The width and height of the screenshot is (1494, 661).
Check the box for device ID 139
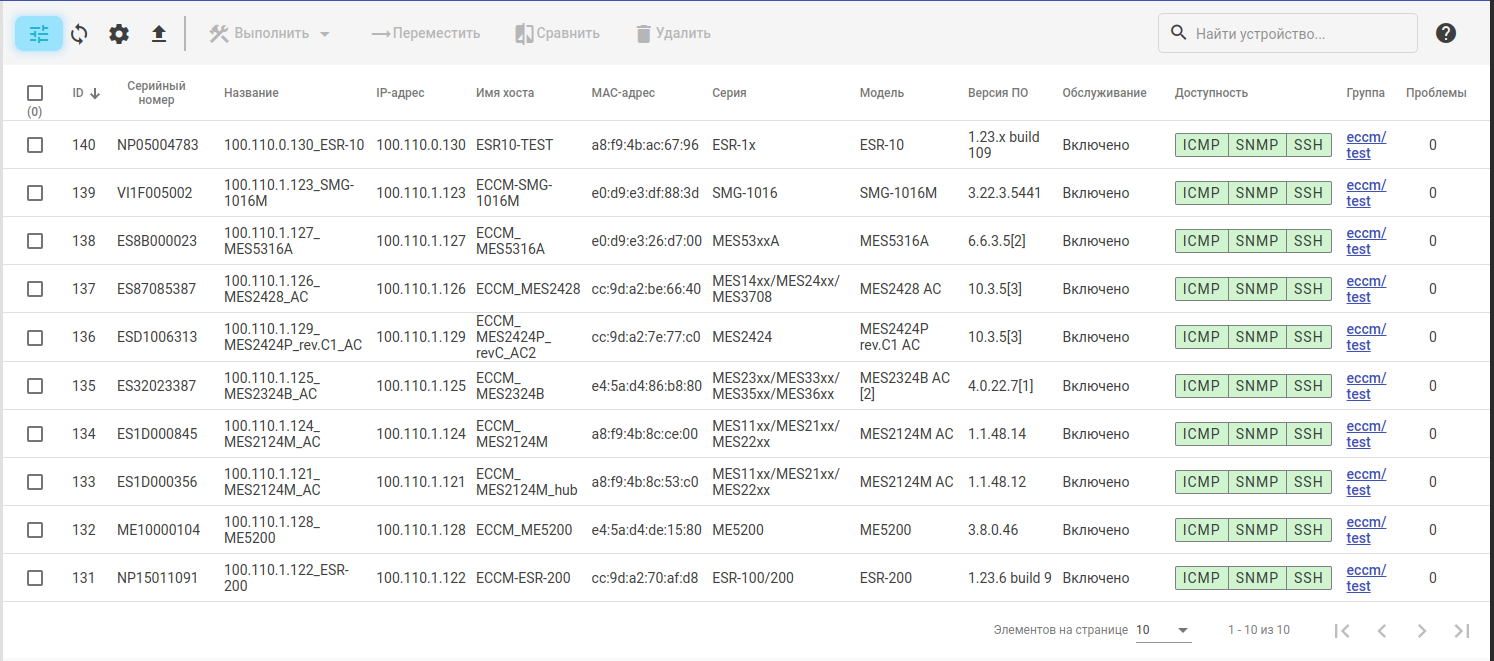point(35,193)
